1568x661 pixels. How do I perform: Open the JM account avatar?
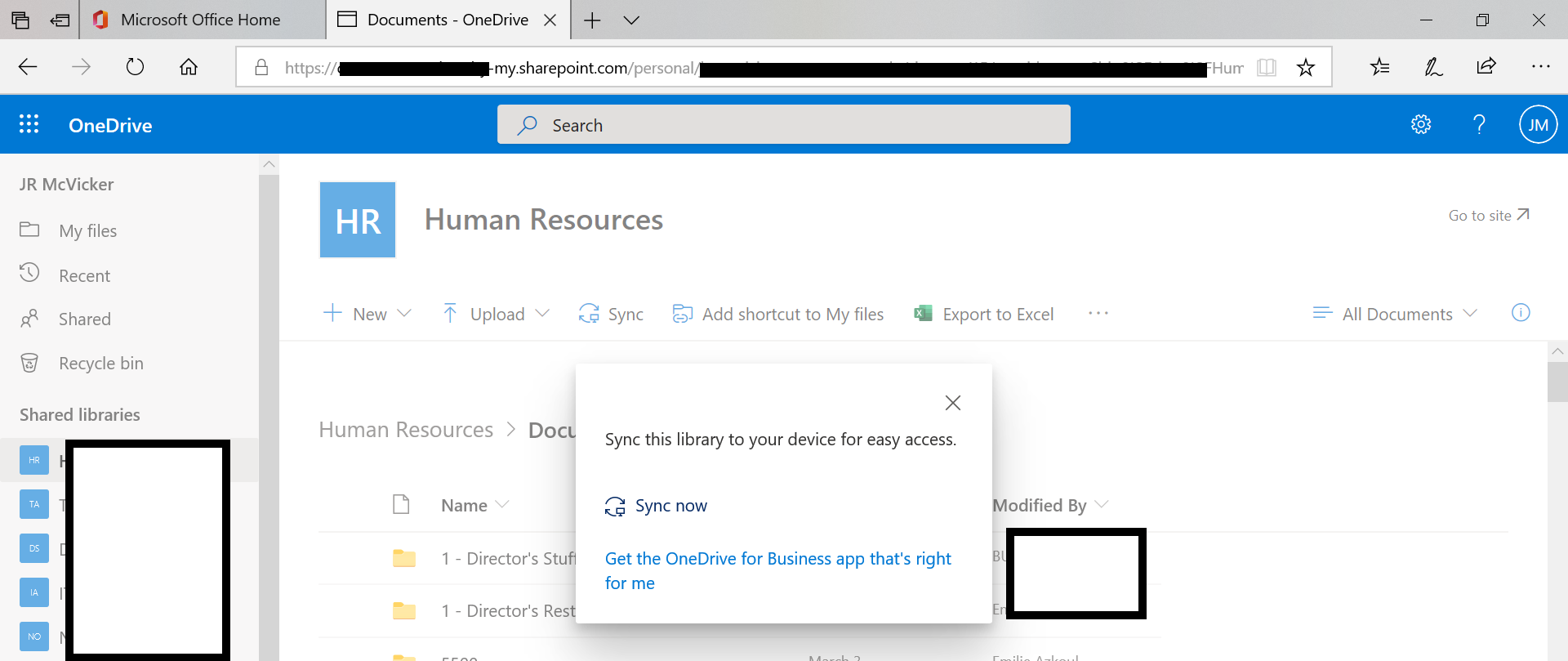(x=1538, y=124)
